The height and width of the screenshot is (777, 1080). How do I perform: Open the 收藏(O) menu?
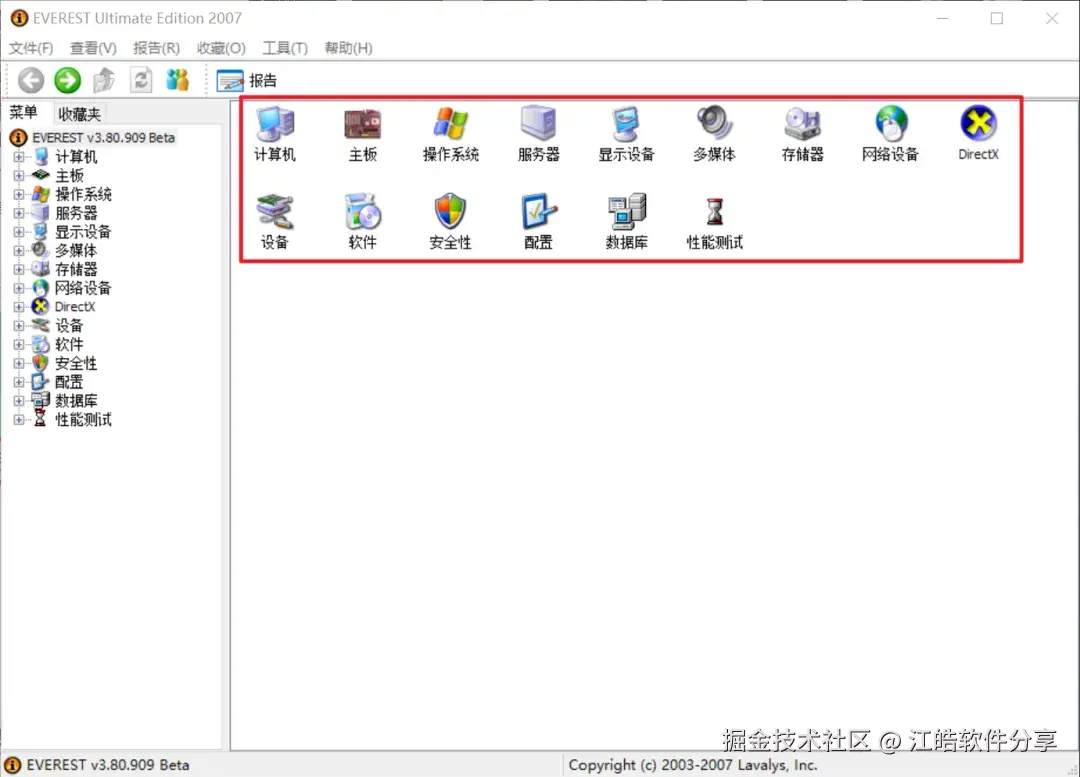coord(220,48)
